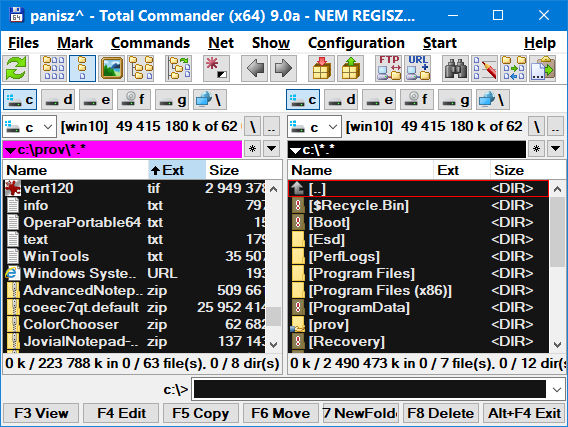
Task: Open the Configuration menu
Action: tap(356, 43)
